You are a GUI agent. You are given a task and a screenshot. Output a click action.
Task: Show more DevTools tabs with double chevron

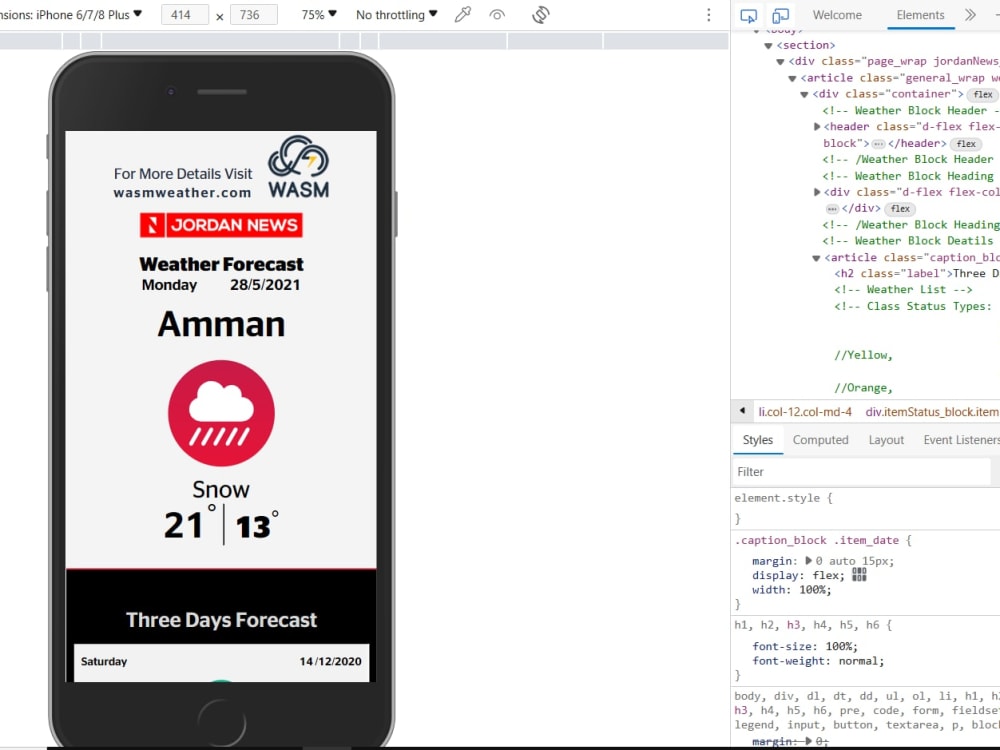click(970, 15)
